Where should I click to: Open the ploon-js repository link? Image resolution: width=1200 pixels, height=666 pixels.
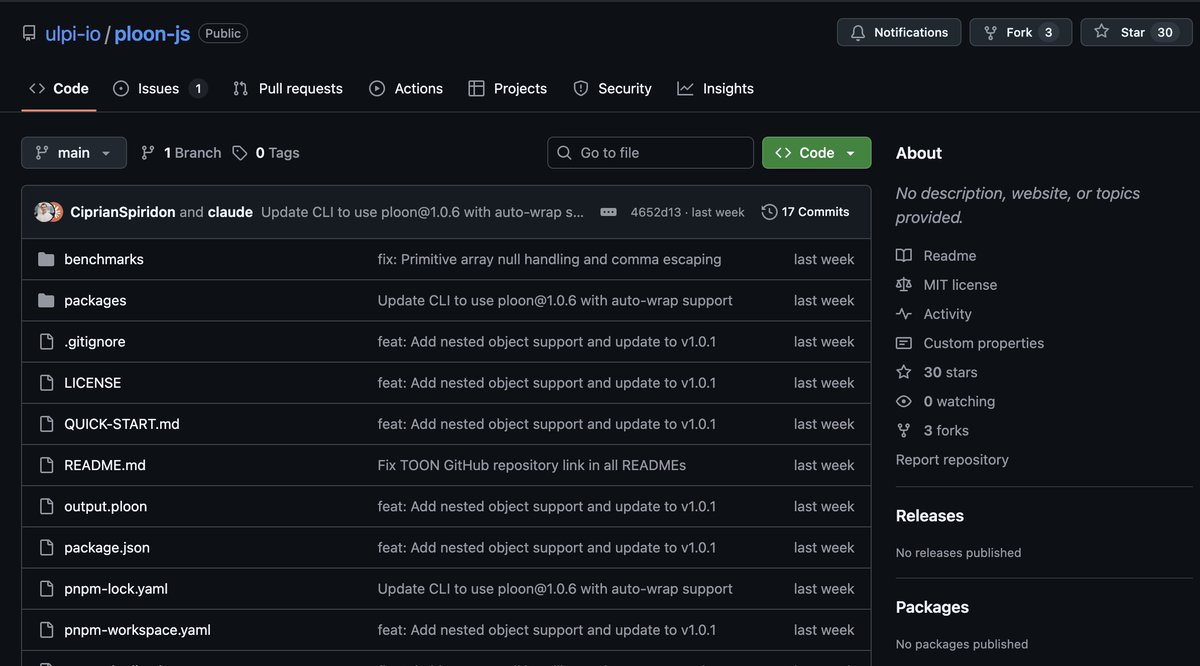click(152, 33)
